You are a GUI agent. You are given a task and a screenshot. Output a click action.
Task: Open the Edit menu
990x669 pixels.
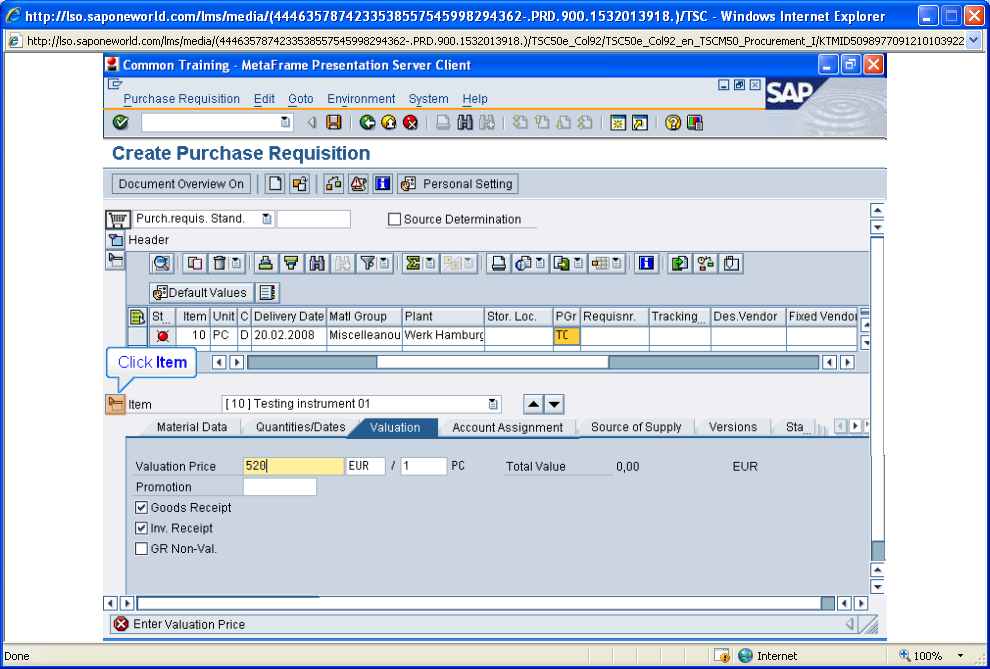264,99
